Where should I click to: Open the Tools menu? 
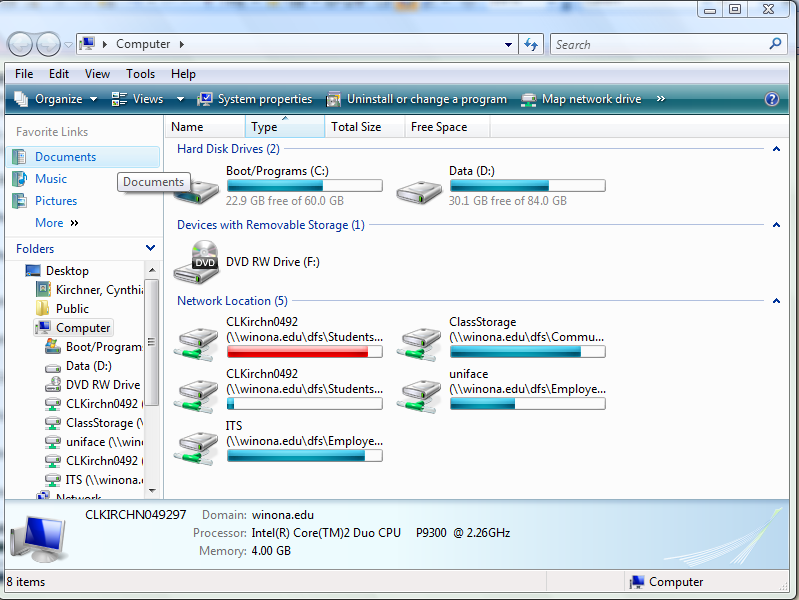[x=140, y=74]
